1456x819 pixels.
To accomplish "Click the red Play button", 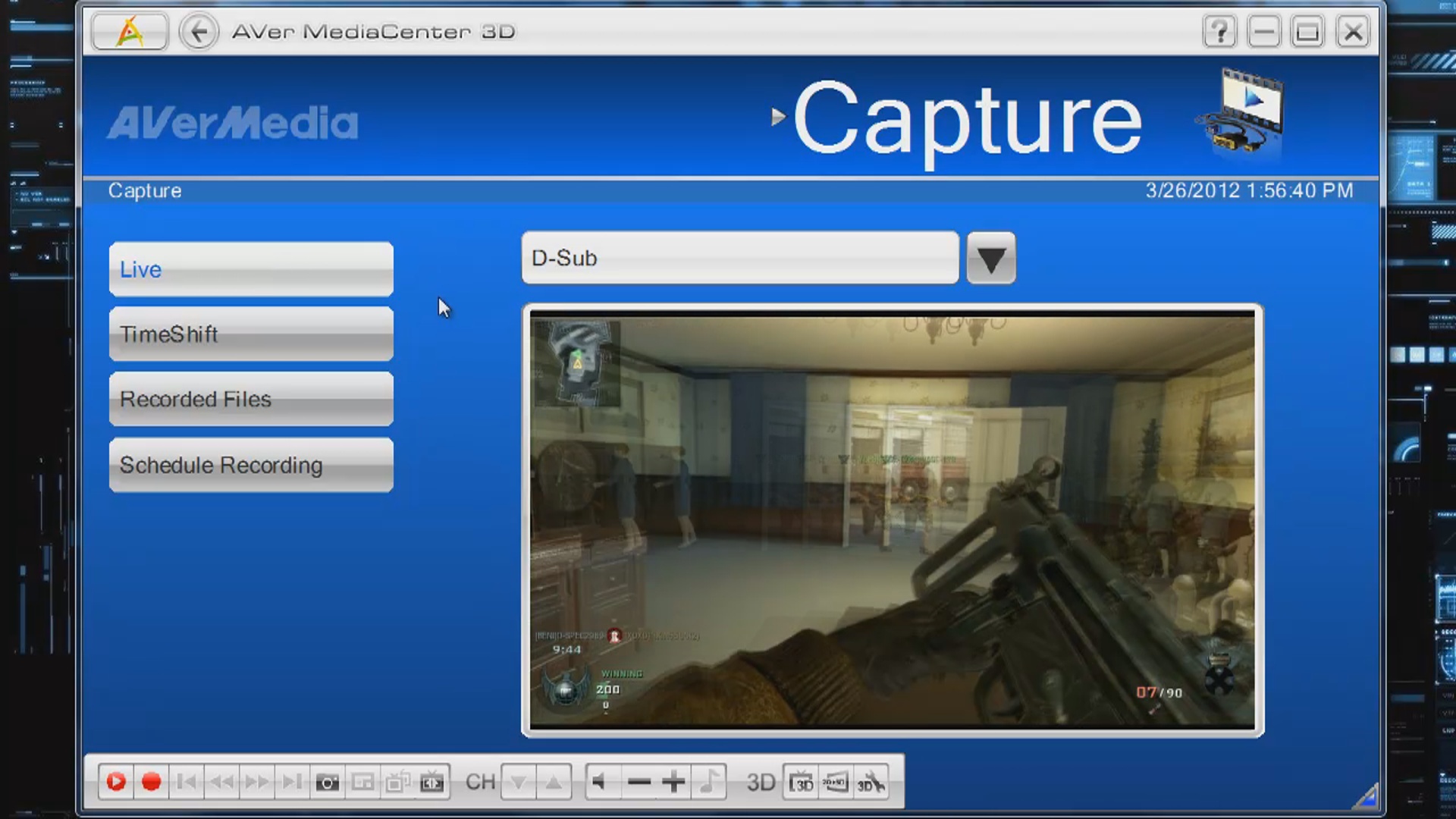I will tap(116, 782).
